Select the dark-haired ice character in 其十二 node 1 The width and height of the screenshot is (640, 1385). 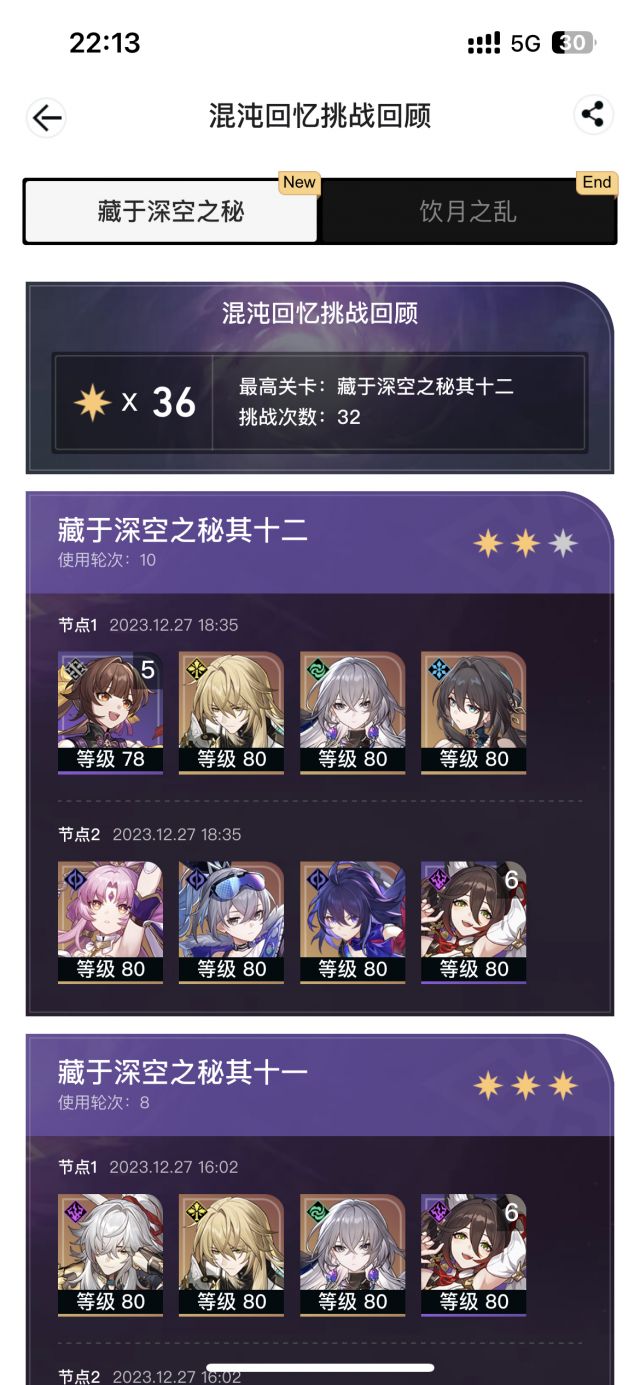(473, 713)
